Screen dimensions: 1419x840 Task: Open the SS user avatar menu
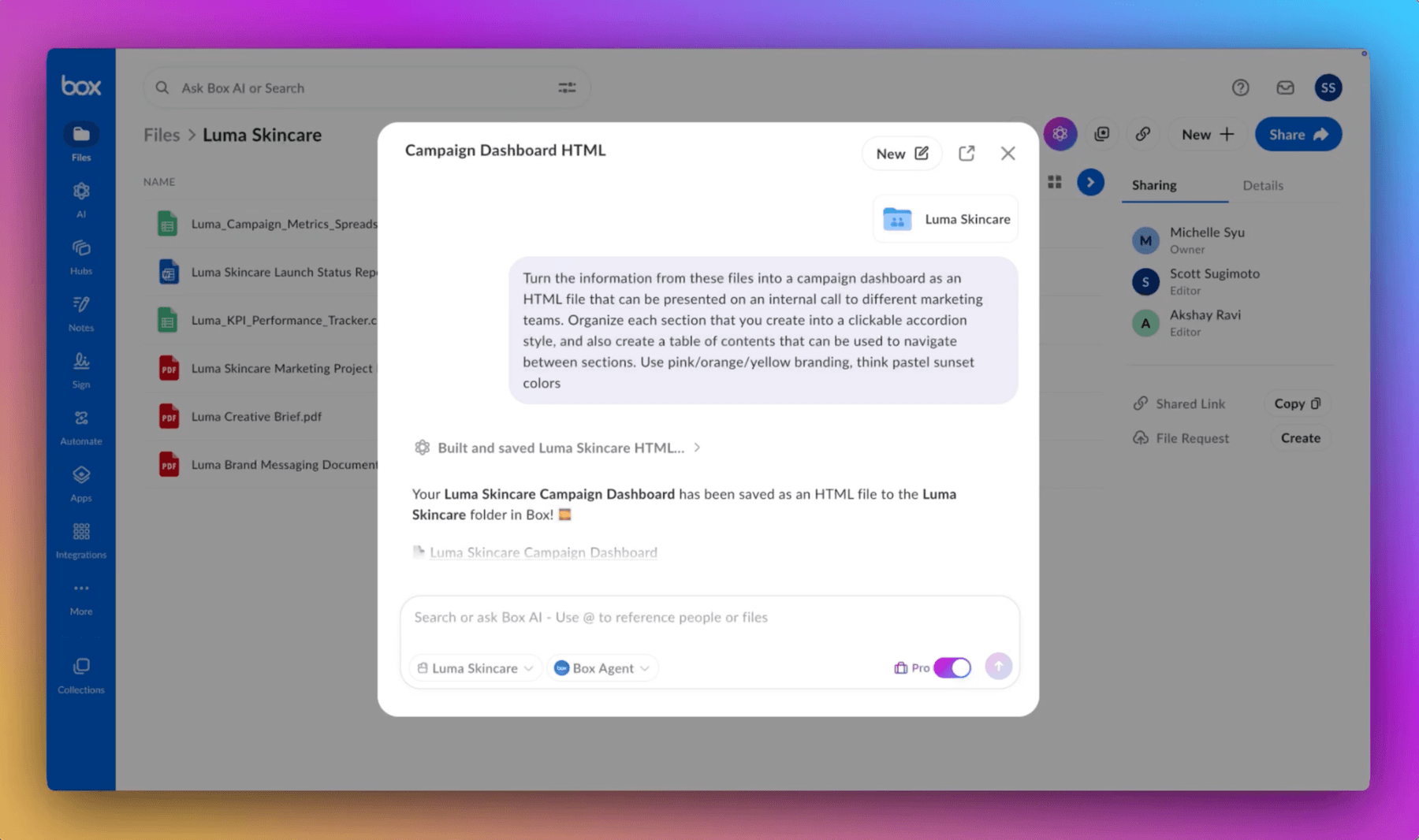click(x=1328, y=87)
